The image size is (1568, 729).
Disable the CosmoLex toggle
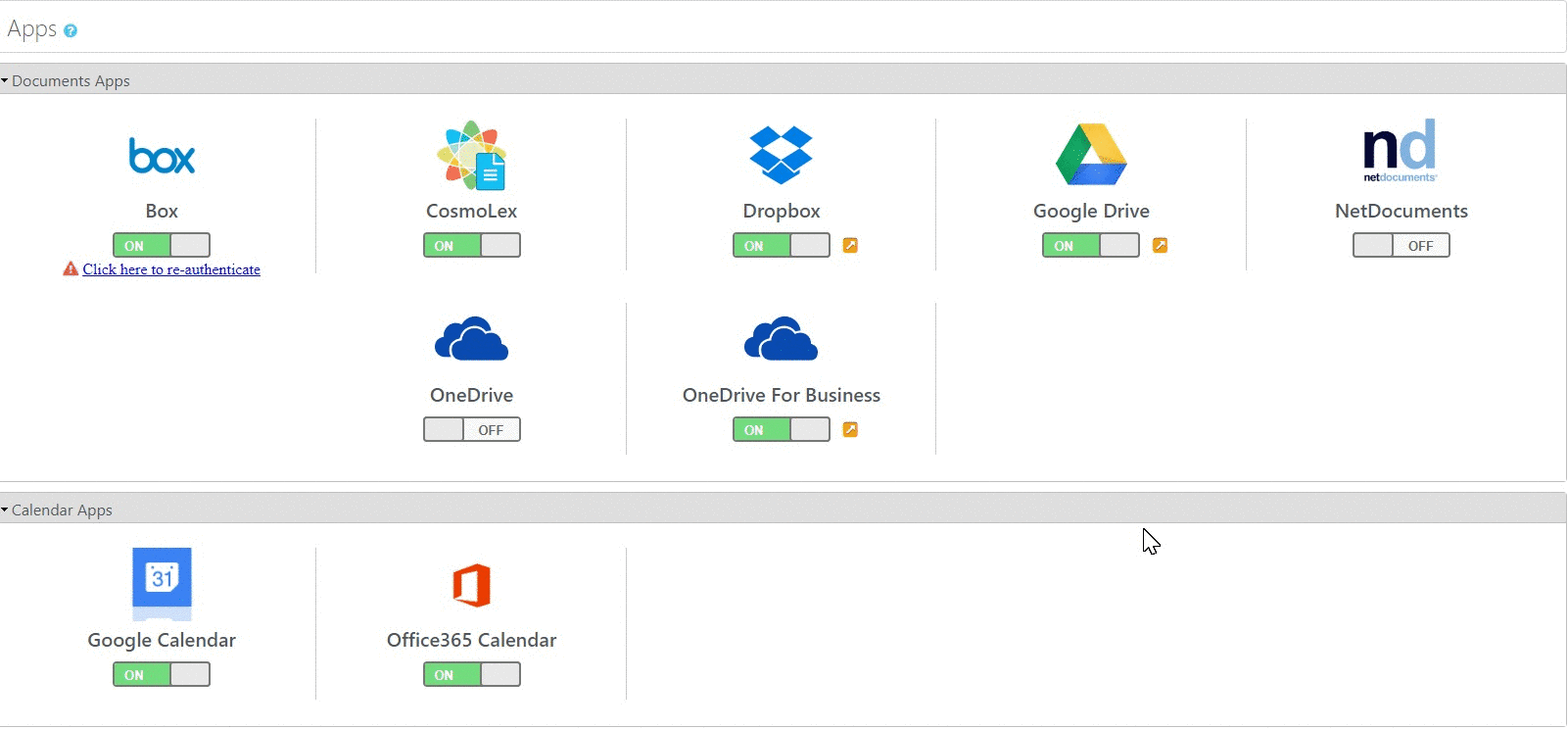coord(471,245)
